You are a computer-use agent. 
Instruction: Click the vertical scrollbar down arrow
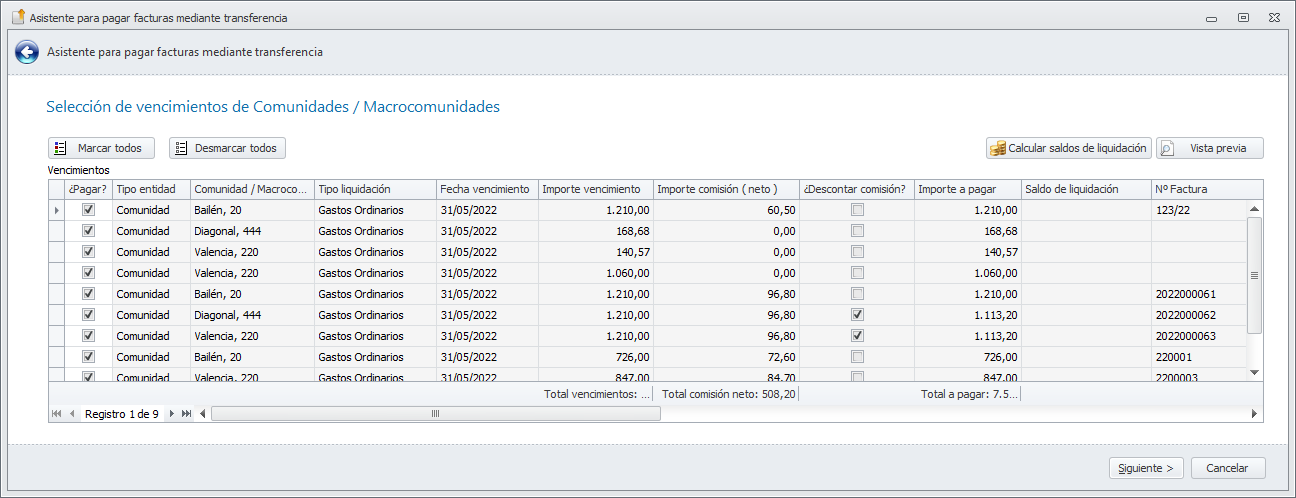(x=1255, y=372)
